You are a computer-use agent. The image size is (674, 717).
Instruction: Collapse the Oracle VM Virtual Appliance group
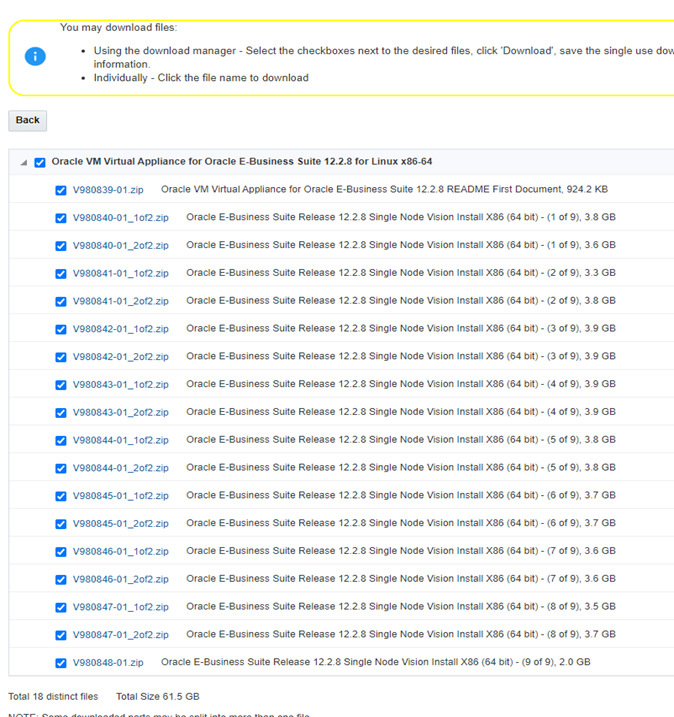pyautogui.click(x=23, y=163)
